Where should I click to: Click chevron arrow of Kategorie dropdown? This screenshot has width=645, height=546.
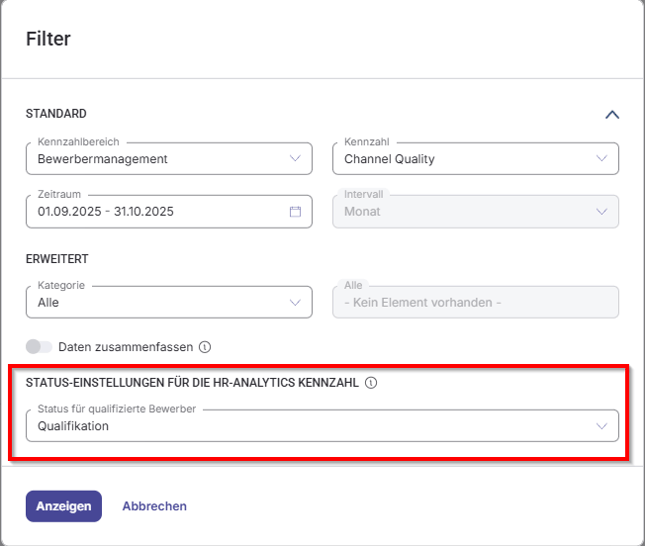click(x=295, y=302)
